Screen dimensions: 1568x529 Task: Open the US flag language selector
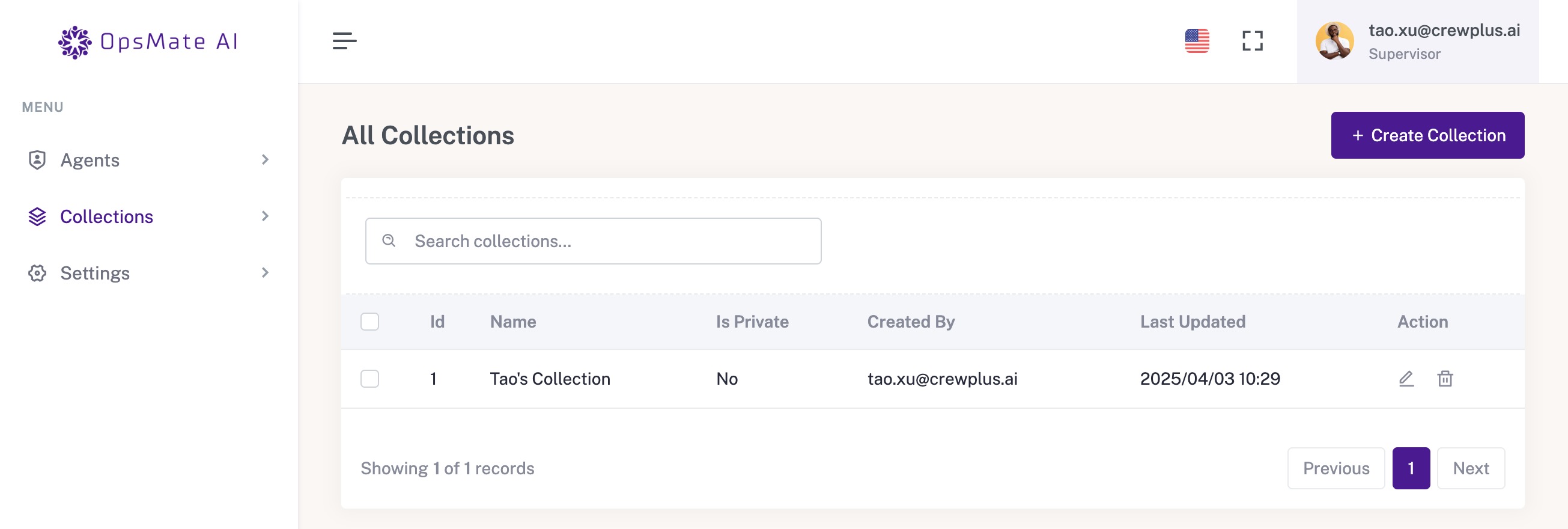pyautogui.click(x=1197, y=41)
